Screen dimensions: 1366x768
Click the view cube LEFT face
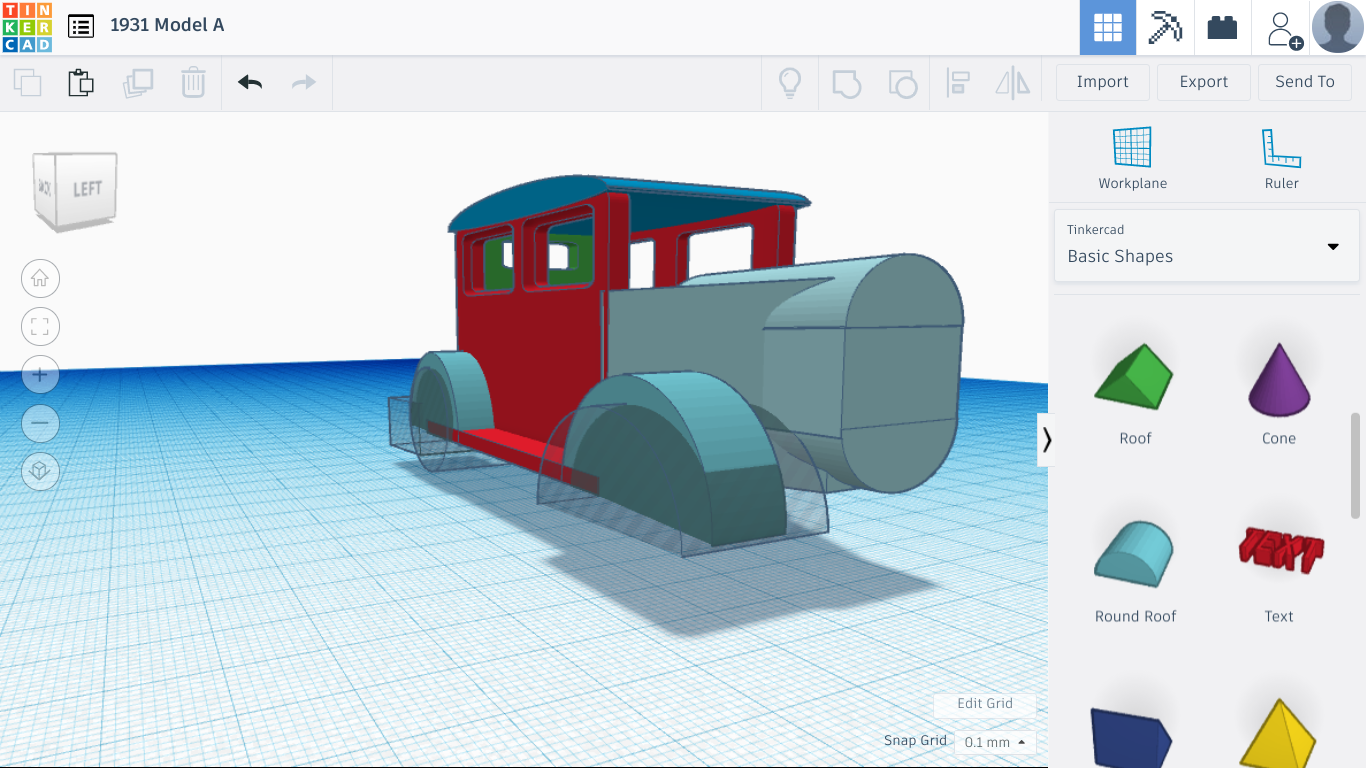coord(88,188)
